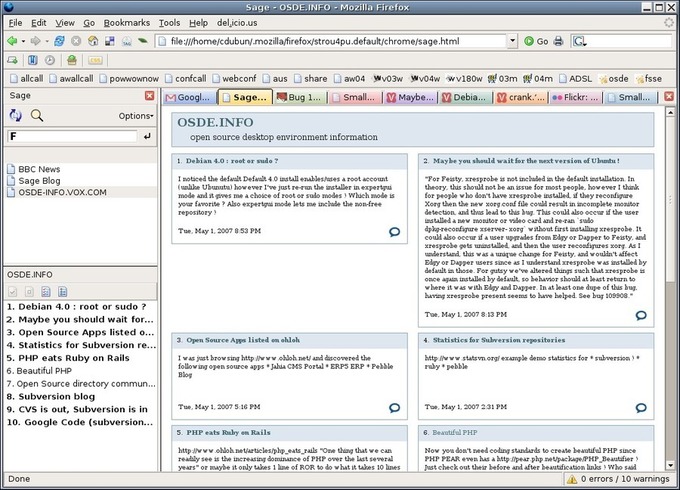Screen dimensions: 680x490
Task: Open article title Debian 4.0 : root or sudo ?
Action: point(232,161)
